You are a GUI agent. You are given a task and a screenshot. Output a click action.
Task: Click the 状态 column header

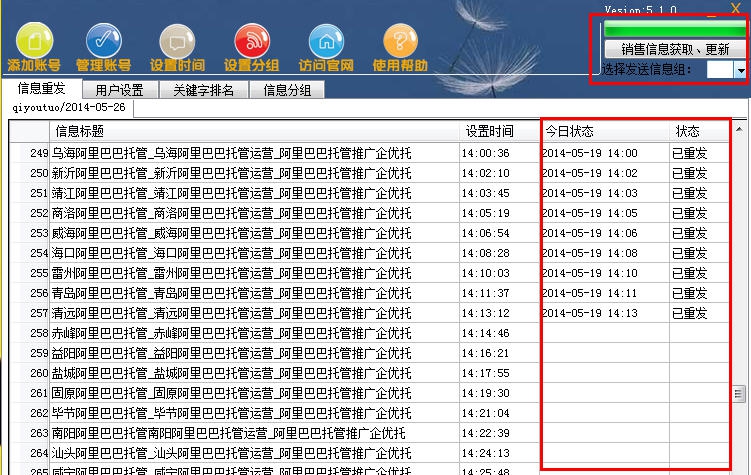[699, 131]
